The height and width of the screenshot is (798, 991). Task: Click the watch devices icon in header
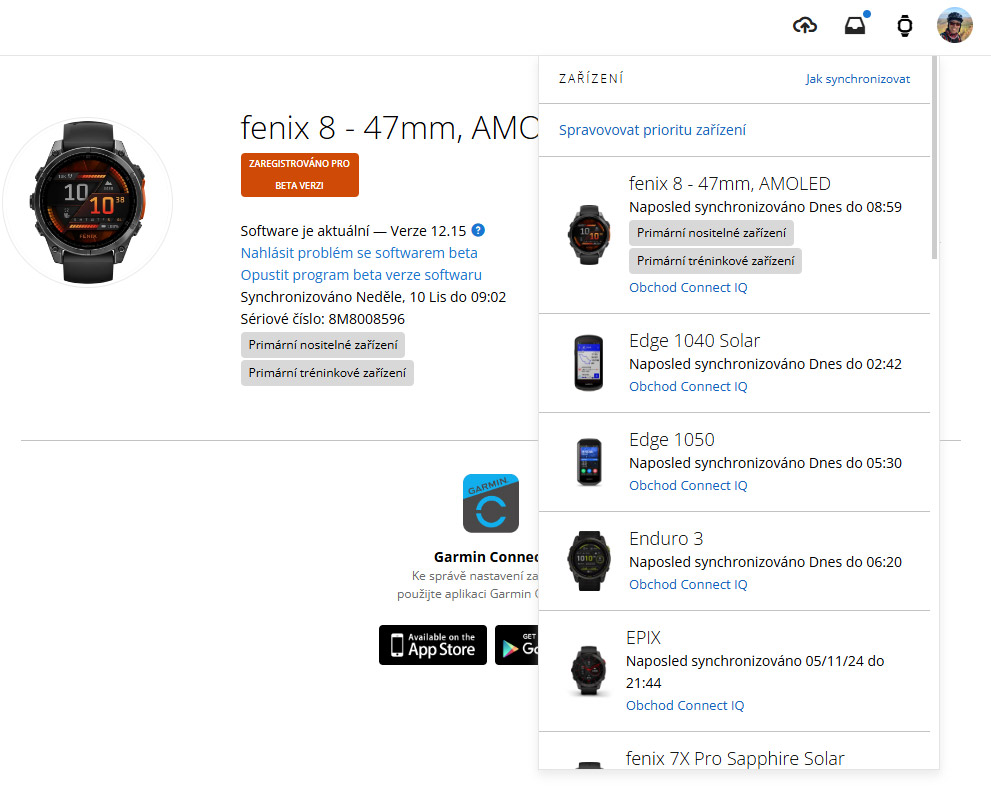tap(905, 25)
